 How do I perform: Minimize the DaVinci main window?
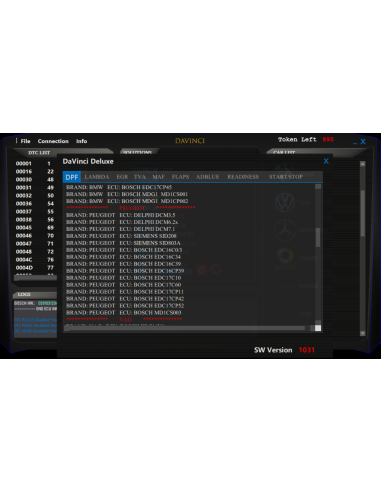pyautogui.click(x=355, y=142)
